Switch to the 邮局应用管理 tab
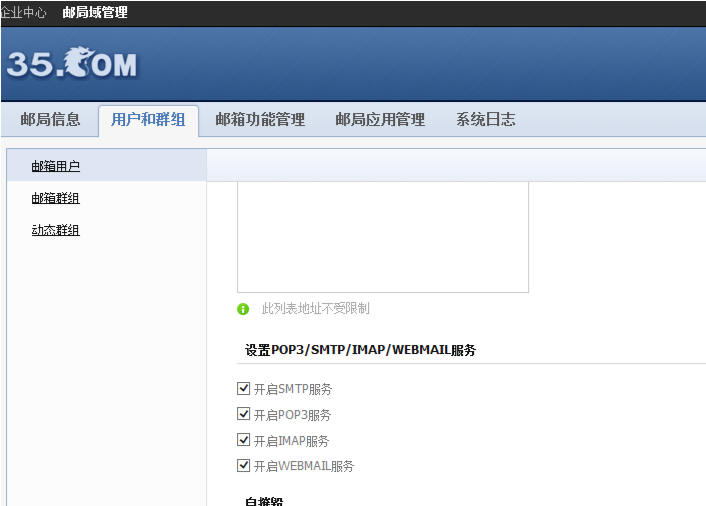The width and height of the screenshot is (706, 506). [x=380, y=120]
